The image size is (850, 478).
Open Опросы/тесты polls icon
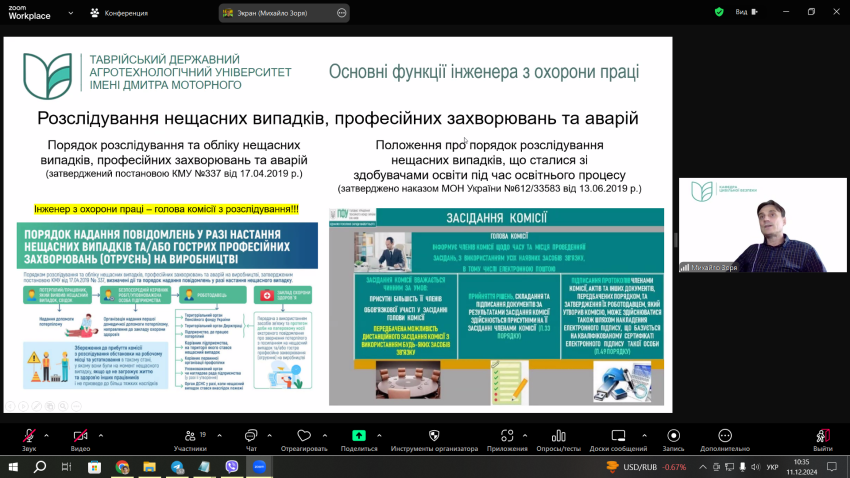tap(558, 436)
